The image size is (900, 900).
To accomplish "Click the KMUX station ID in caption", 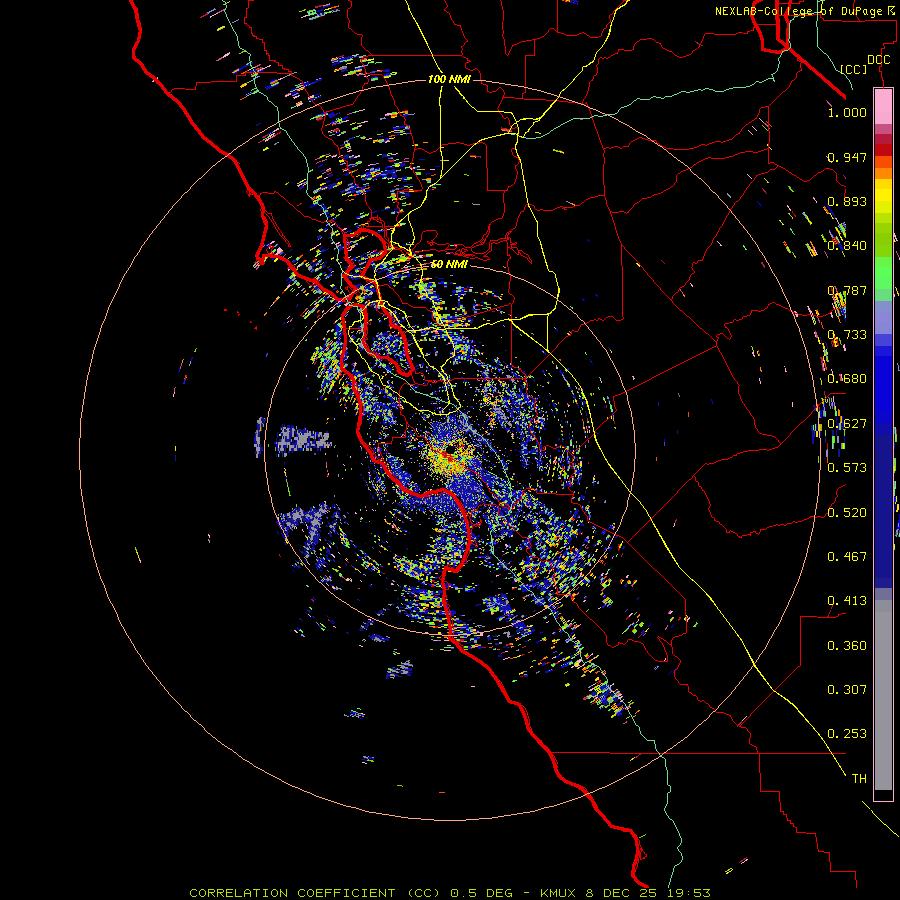I will click(558, 893).
